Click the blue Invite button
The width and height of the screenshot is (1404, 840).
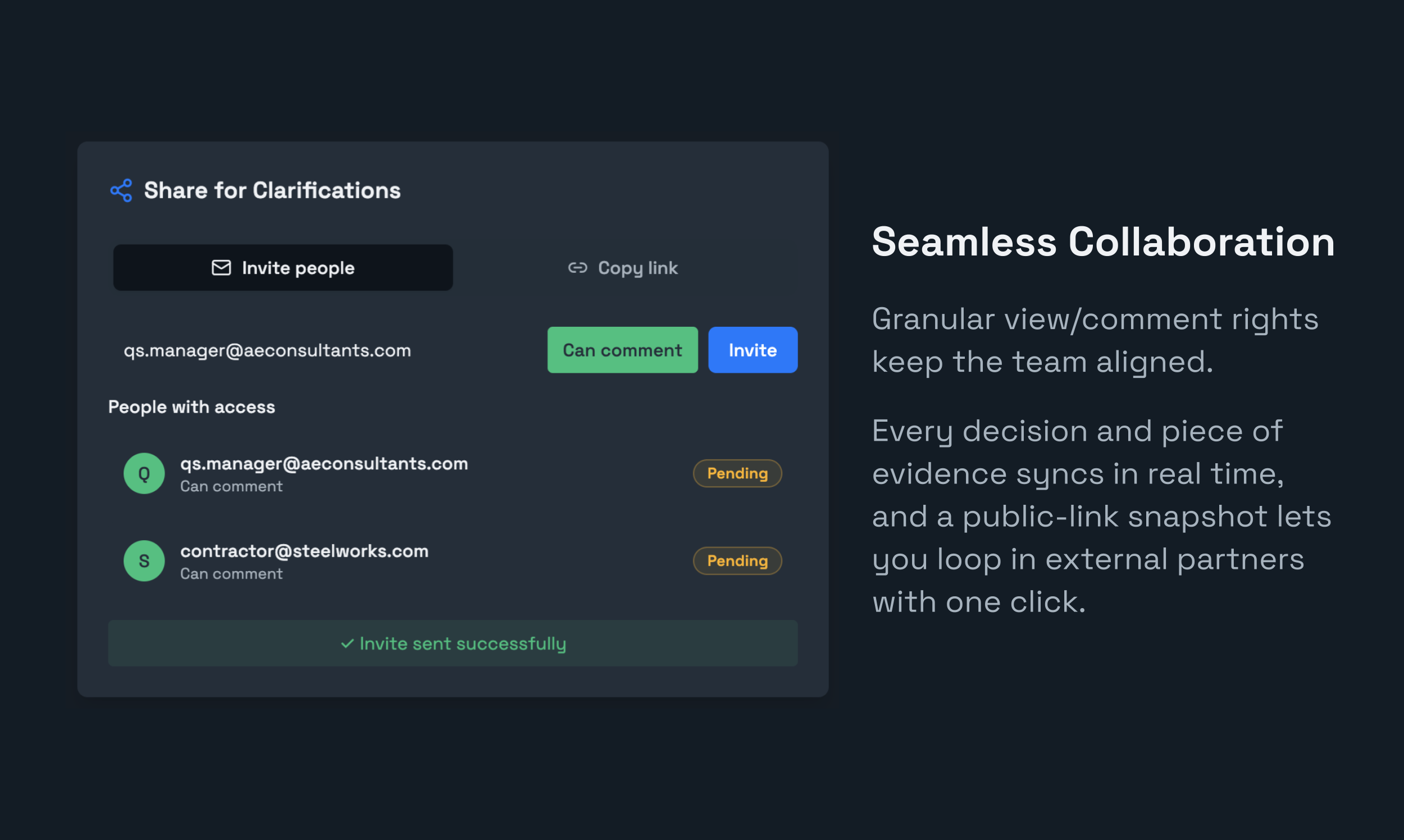point(753,350)
